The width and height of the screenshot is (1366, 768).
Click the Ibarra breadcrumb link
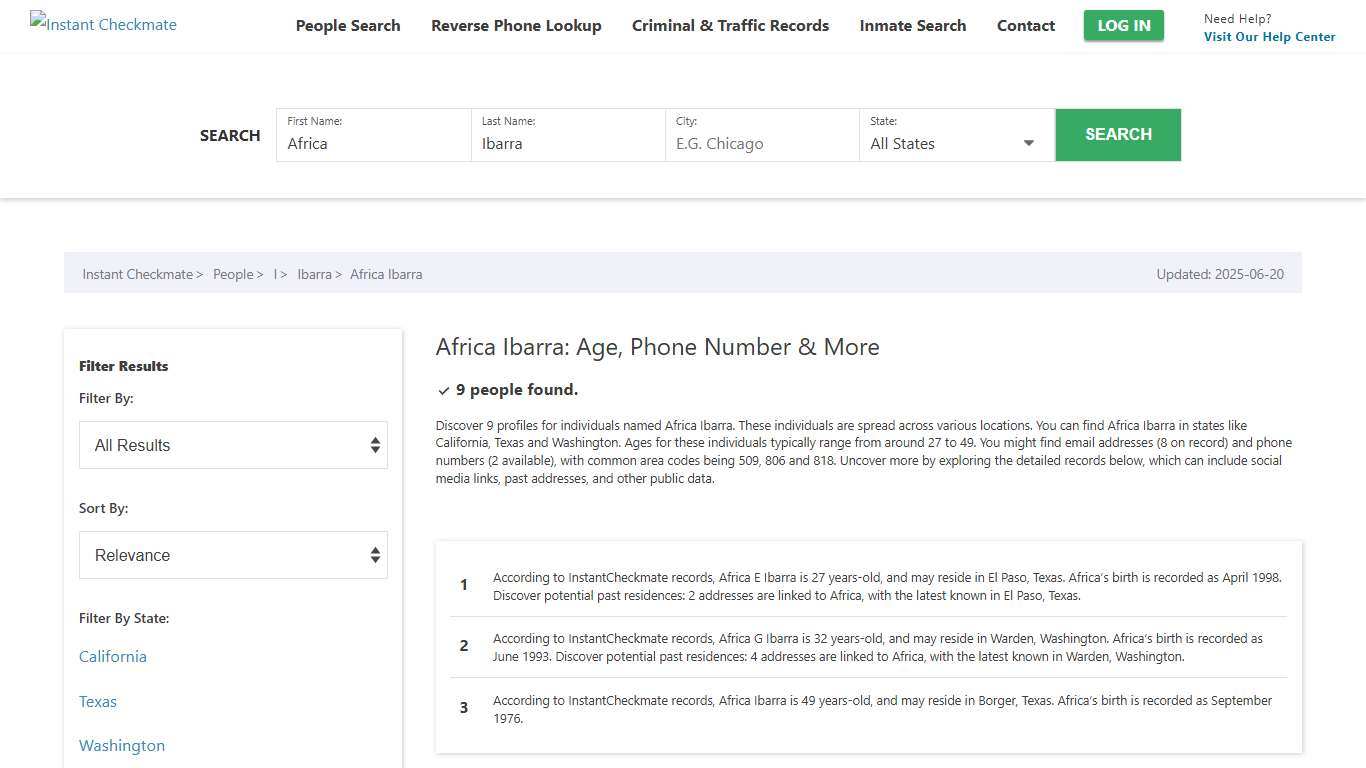[x=314, y=274]
